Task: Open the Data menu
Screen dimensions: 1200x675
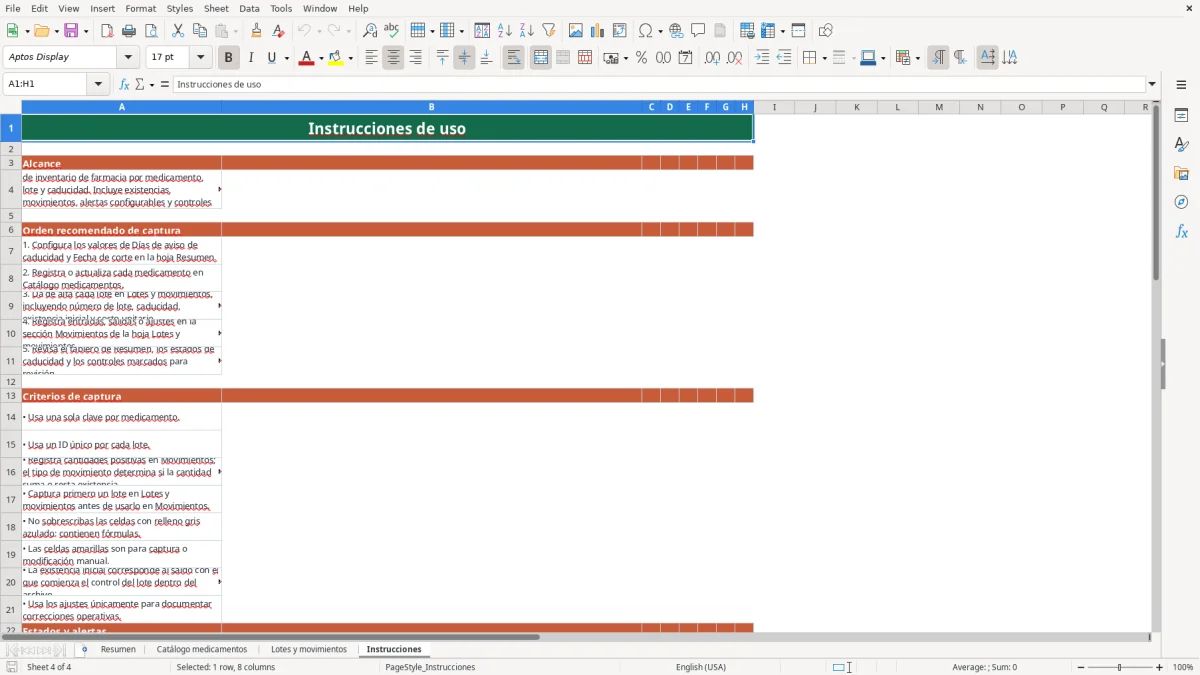Action: coord(249,8)
